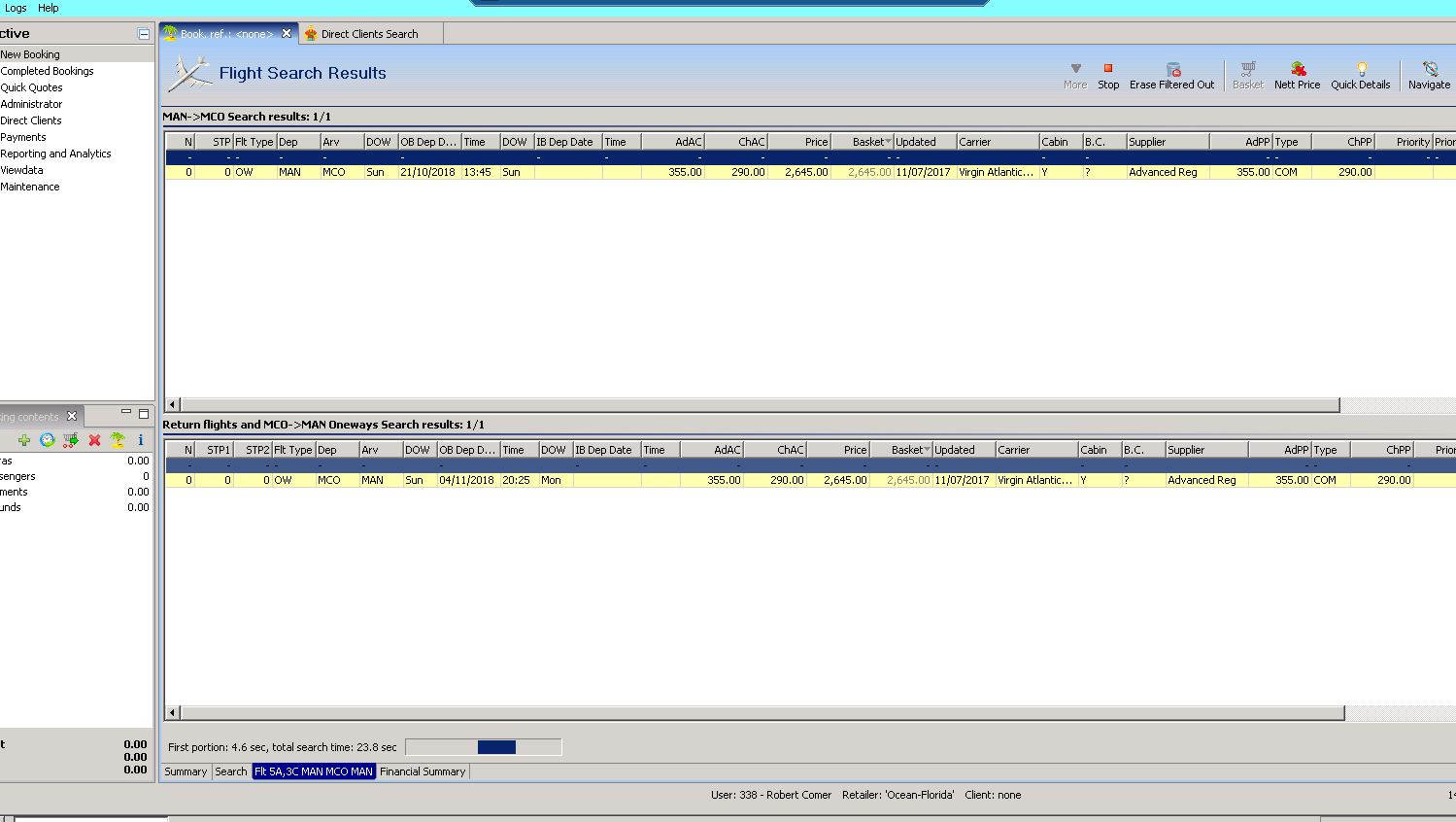Click the Navigate compass icon
This screenshot has width=1456, height=822.
tap(1429, 69)
